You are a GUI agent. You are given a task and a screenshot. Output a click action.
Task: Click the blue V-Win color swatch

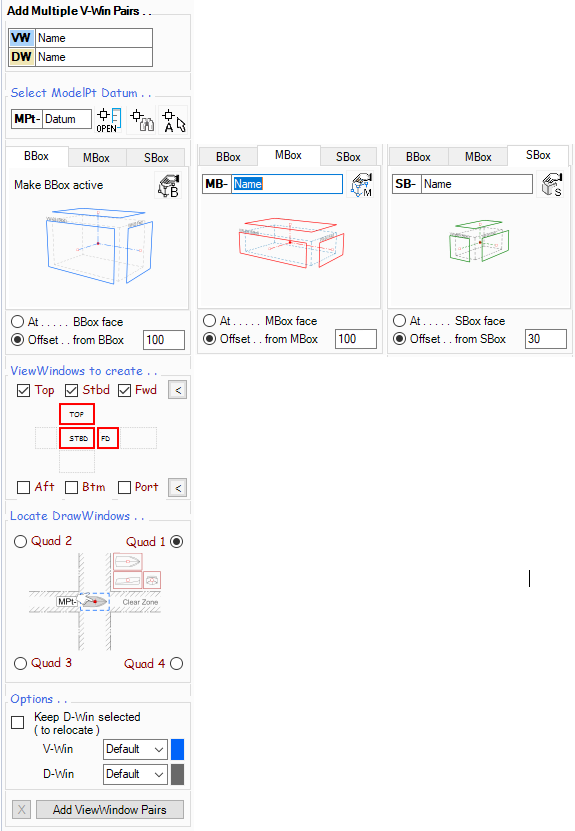point(178,749)
